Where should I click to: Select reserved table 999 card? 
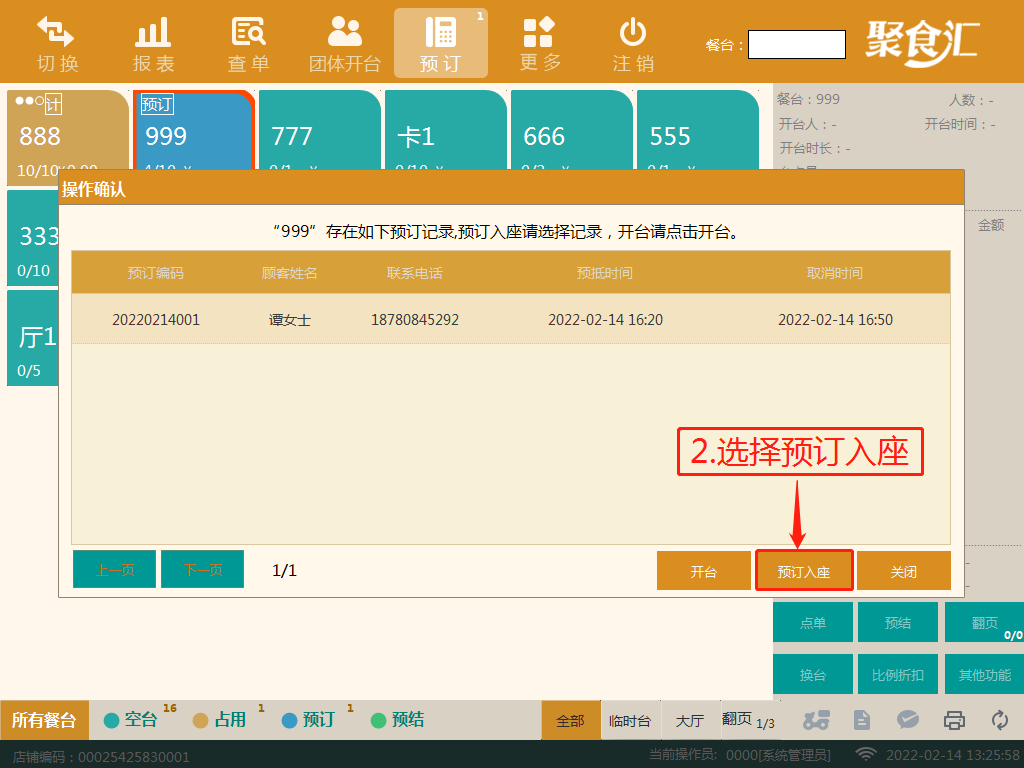[194, 131]
